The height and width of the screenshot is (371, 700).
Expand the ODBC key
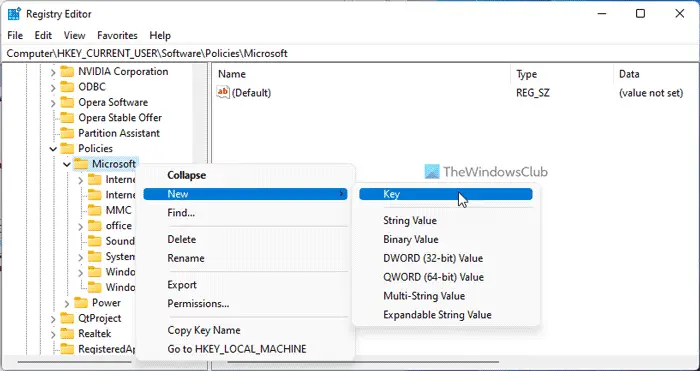click(53, 88)
